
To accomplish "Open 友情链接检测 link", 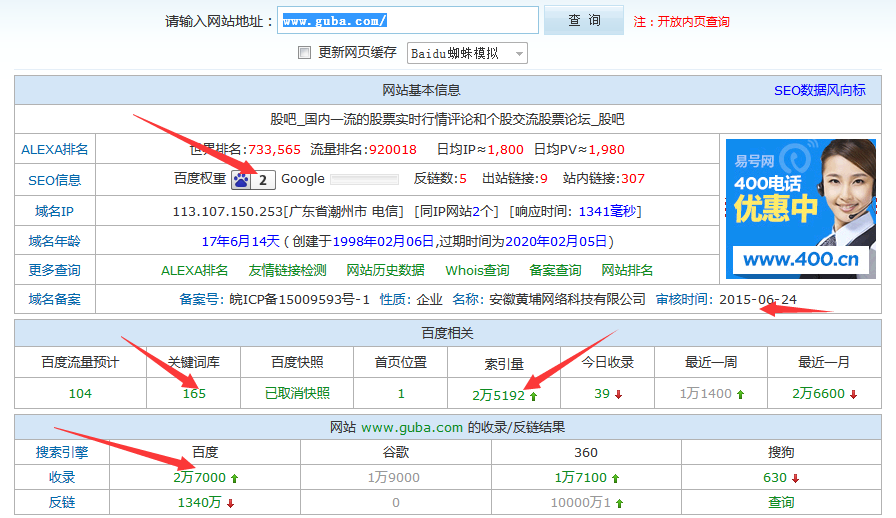I will 287,270.
